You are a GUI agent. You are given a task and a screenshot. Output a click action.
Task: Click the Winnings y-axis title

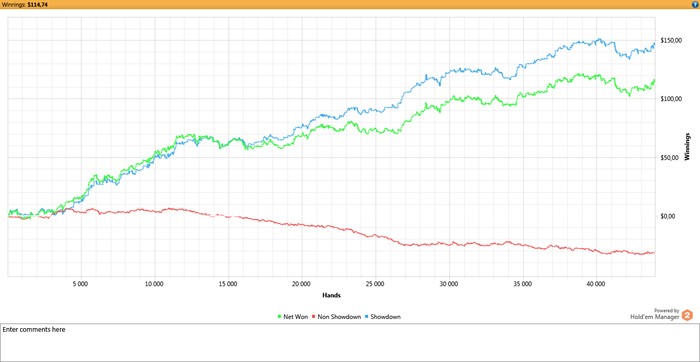click(x=688, y=146)
